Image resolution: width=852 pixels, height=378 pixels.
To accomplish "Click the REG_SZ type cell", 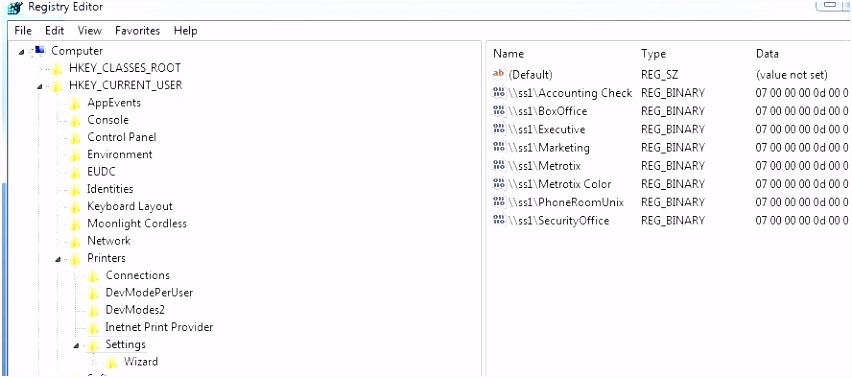I will [659, 74].
